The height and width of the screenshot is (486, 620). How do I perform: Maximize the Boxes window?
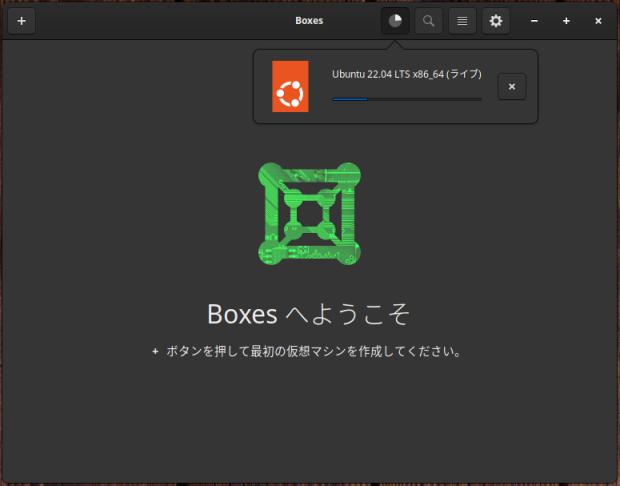click(566, 21)
